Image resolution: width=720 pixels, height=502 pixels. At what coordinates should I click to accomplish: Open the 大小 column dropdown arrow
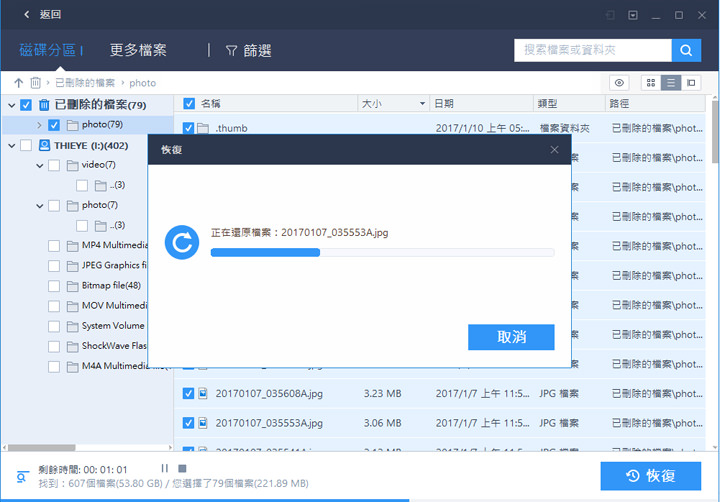pos(422,103)
